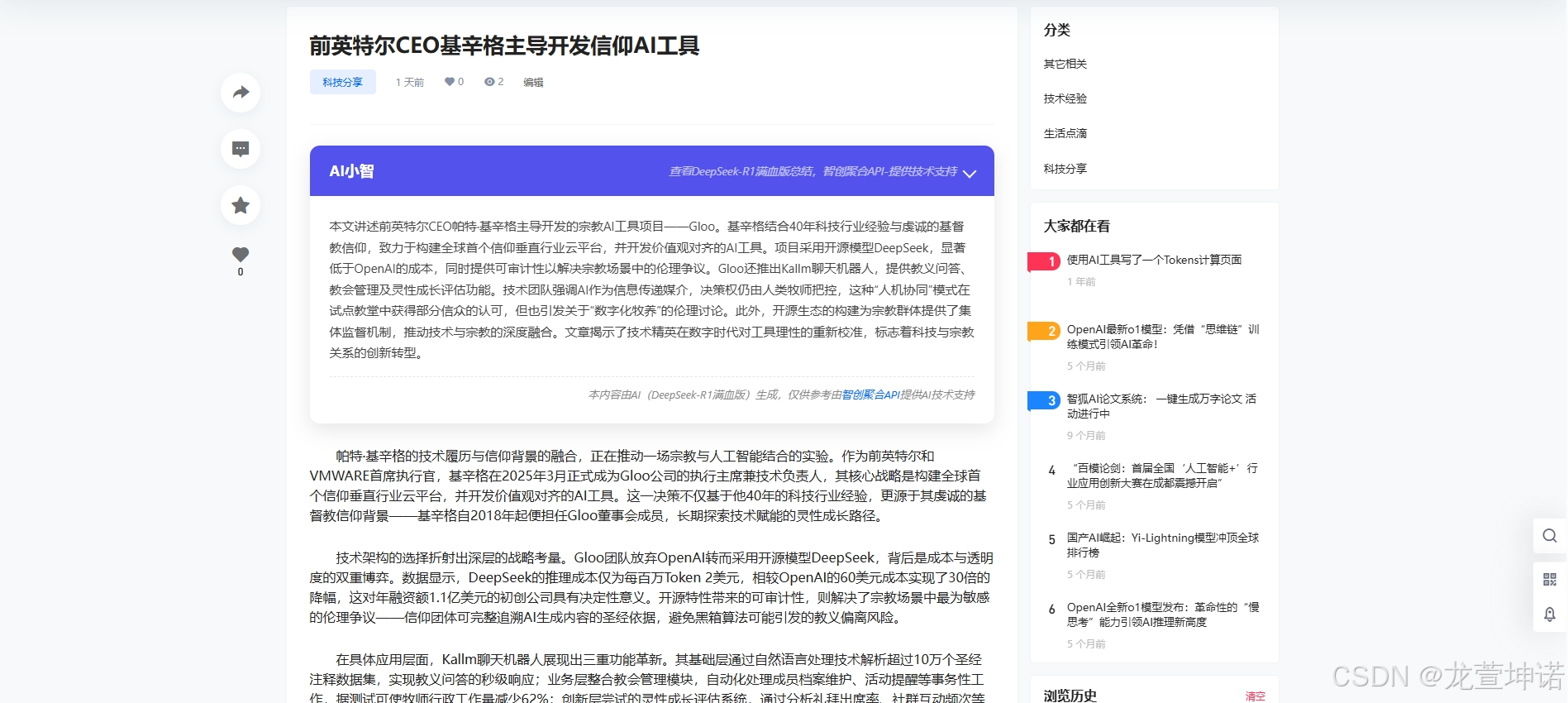Favorite the article with star icon
1568x703 pixels.
[241, 205]
